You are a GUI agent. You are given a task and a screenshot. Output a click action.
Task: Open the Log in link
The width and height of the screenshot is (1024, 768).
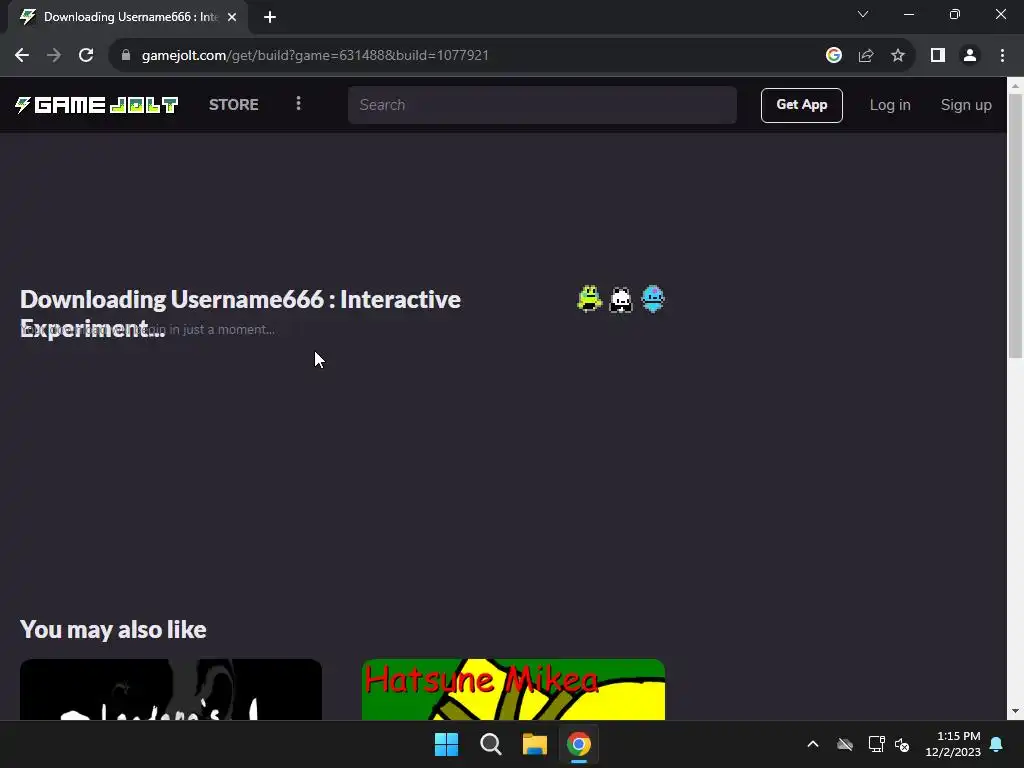(x=889, y=105)
